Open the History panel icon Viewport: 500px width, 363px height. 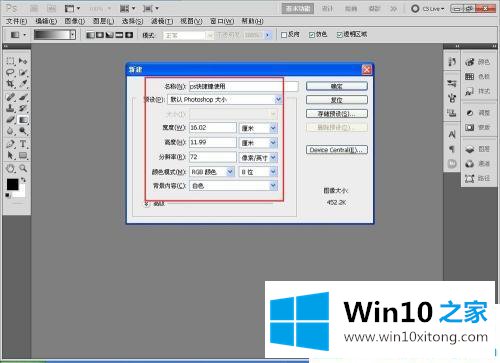pos(452,62)
